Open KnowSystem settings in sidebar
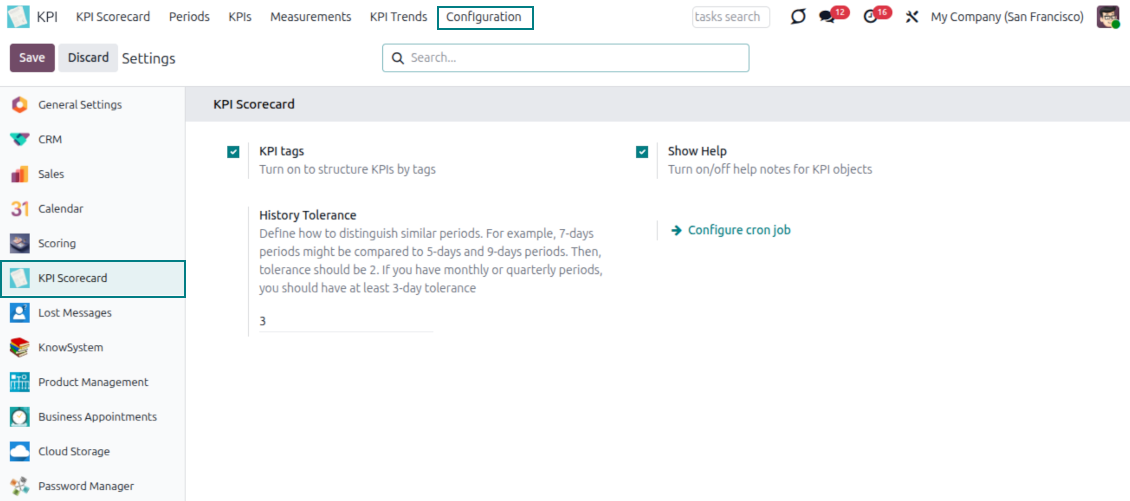 coord(70,347)
